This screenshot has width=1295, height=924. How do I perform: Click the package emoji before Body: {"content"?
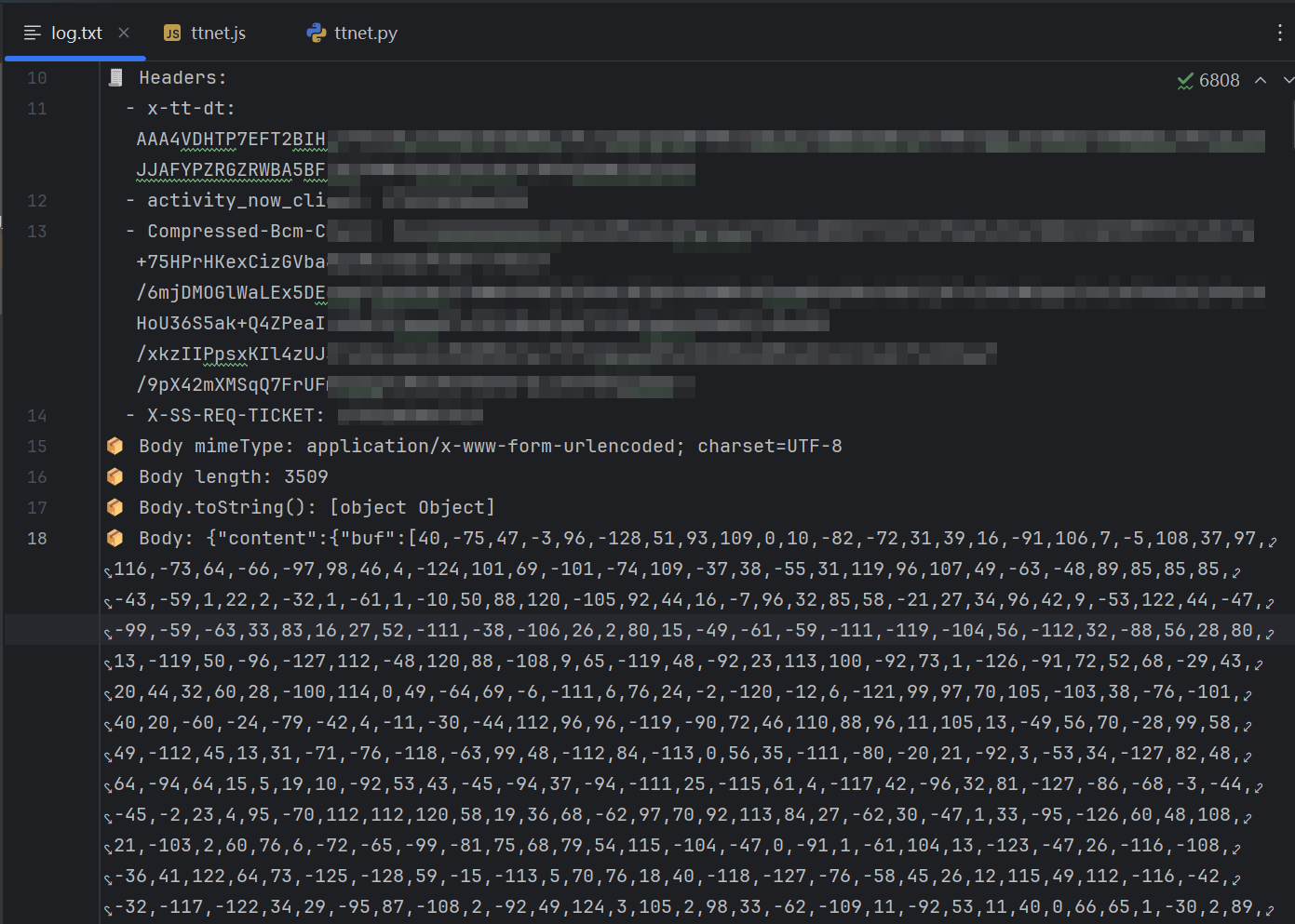(x=115, y=538)
